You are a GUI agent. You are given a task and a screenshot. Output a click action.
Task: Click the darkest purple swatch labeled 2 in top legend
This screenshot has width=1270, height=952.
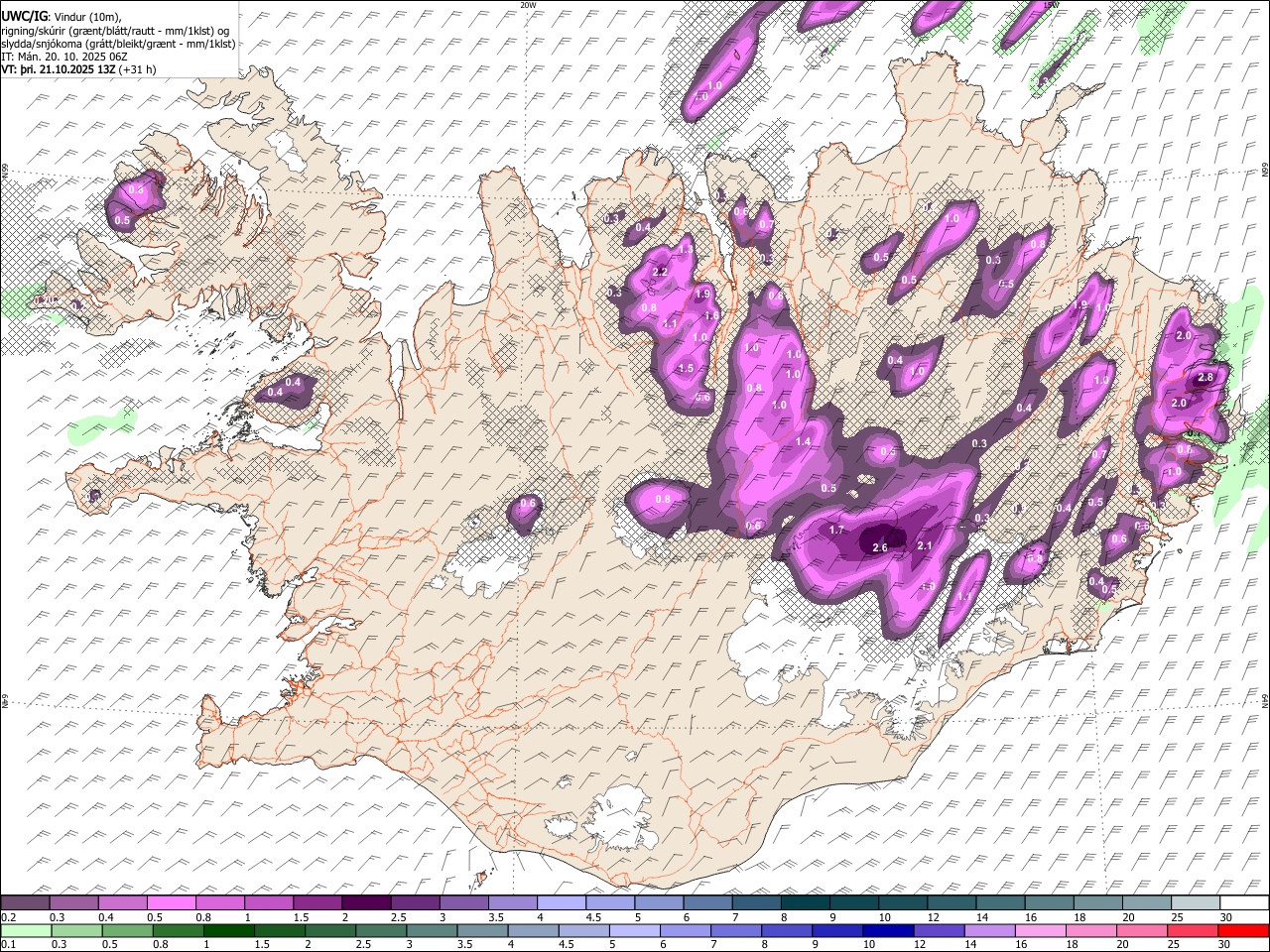(366, 902)
